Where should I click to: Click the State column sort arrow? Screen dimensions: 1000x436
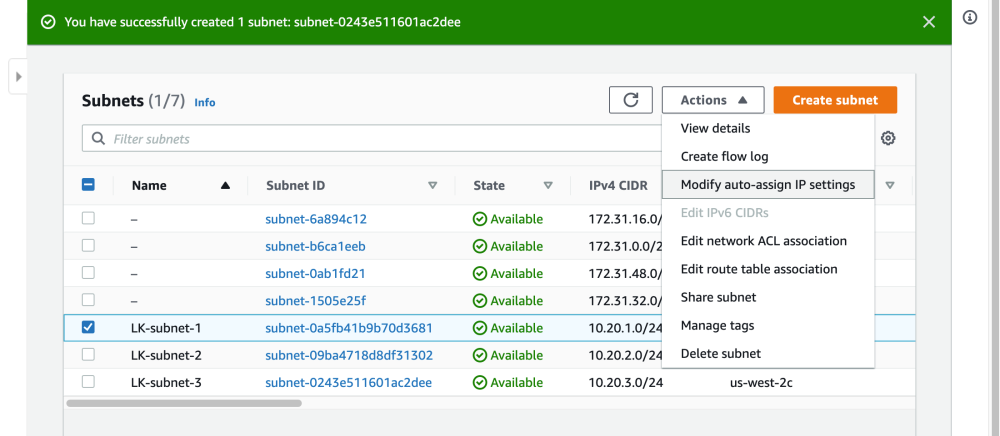point(548,185)
